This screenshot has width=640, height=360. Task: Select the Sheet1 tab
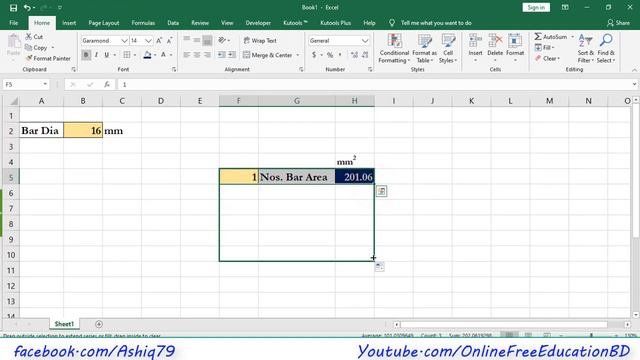tap(64, 324)
